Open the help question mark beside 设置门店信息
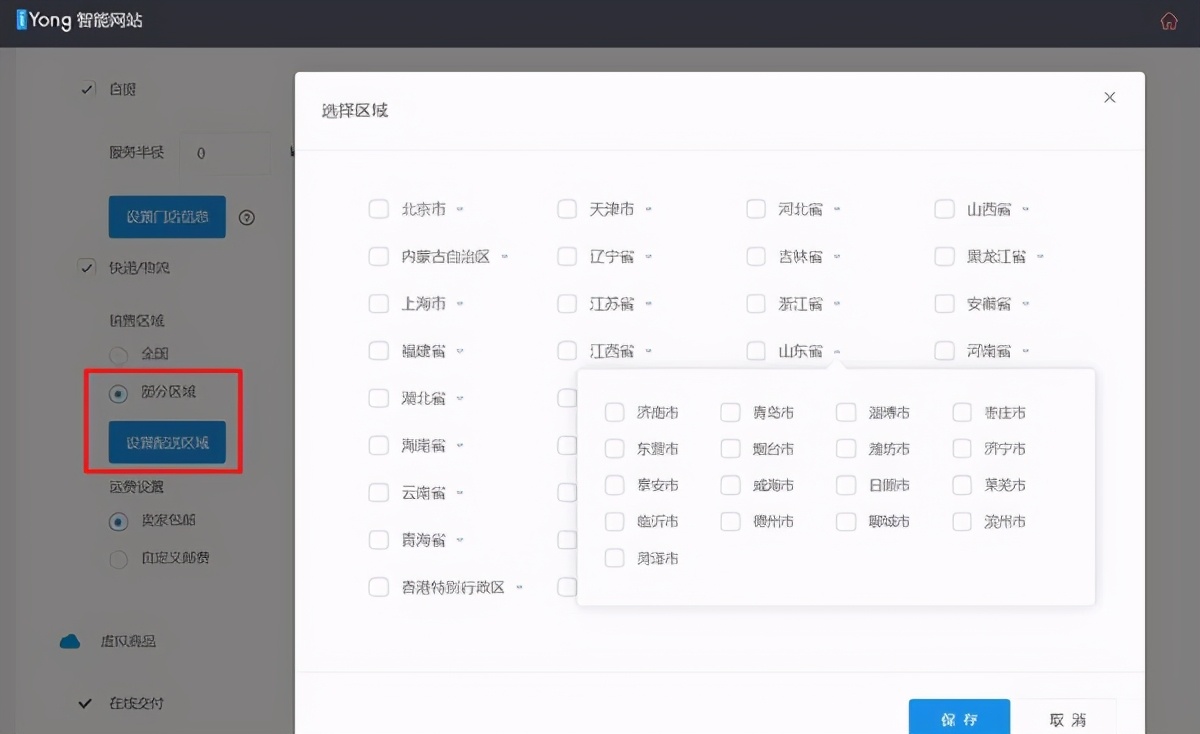Viewport: 1200px width, 734px height. [x=246, y=217]
